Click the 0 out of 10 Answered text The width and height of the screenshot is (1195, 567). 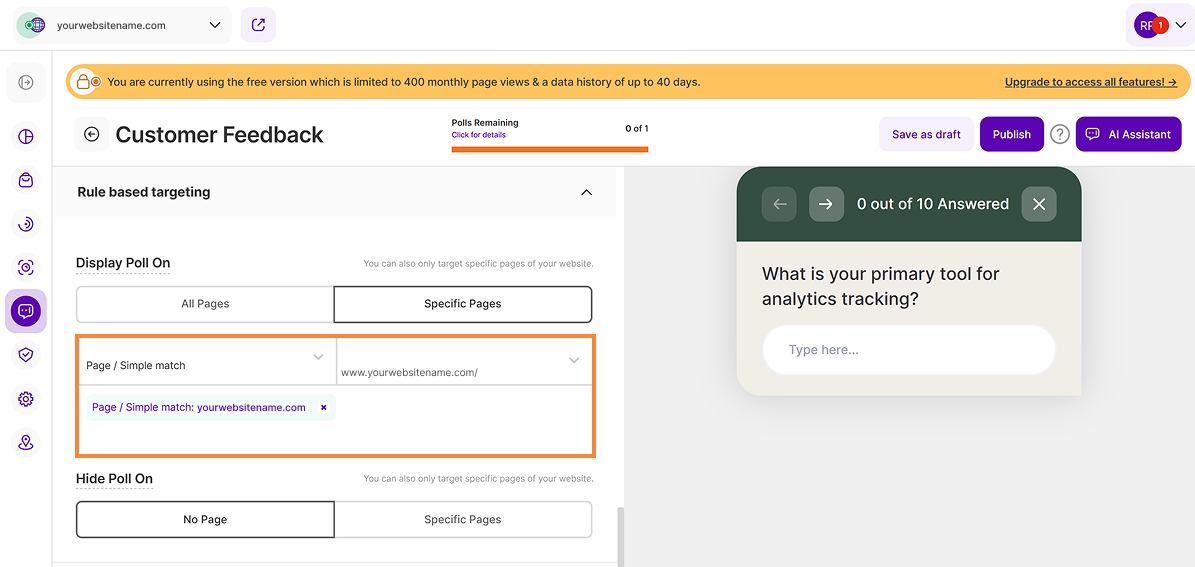(x=933, y=204)
